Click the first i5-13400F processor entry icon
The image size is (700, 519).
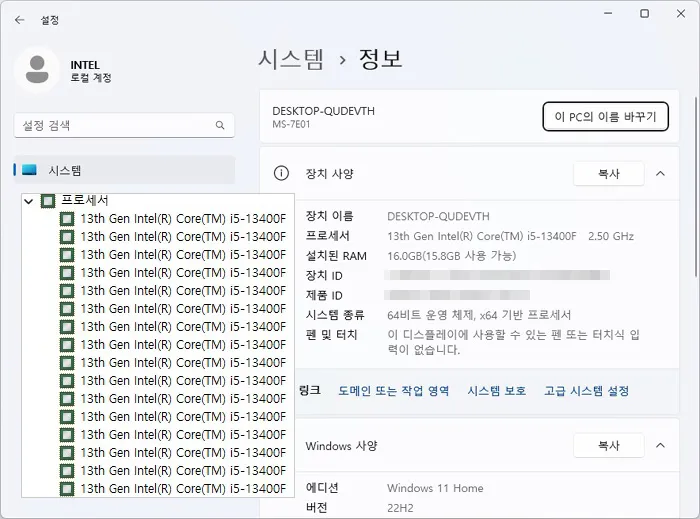(67, 219)
